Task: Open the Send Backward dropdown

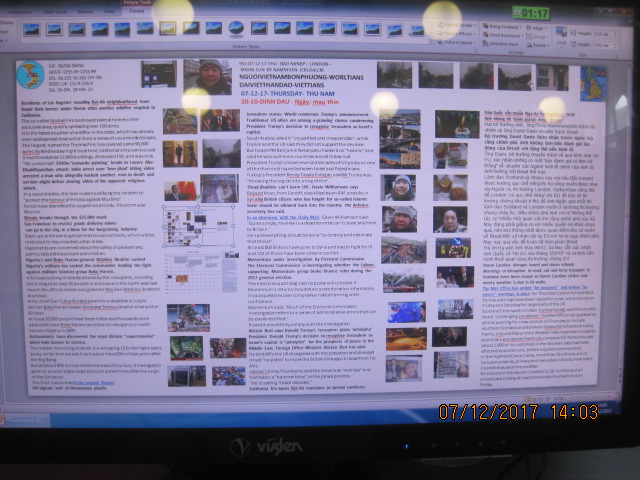Action: click(x=502, y=35)
